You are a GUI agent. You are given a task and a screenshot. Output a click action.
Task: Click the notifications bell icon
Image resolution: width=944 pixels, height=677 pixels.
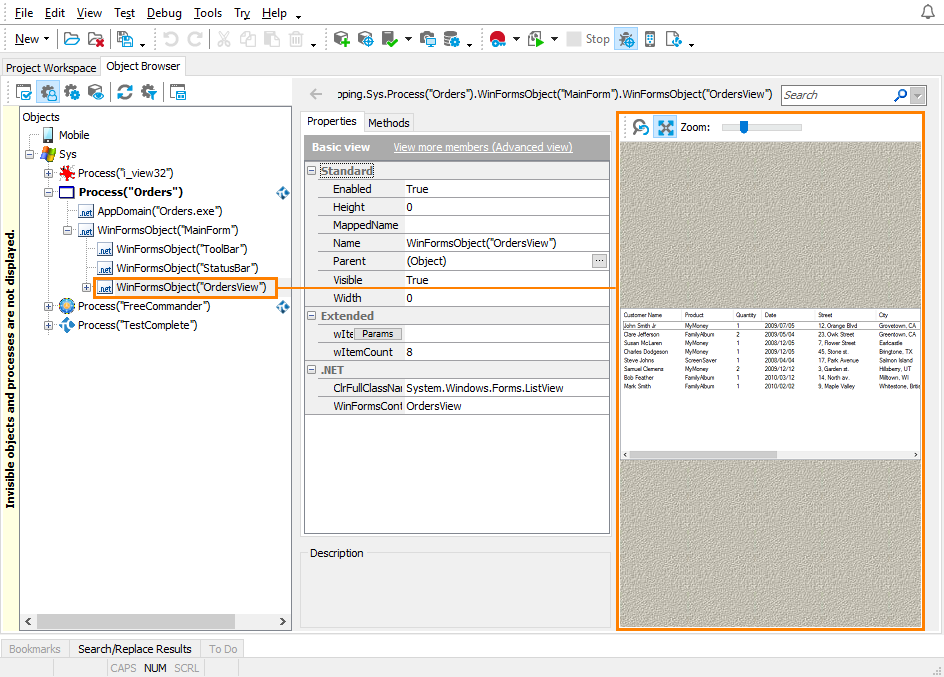928,12
